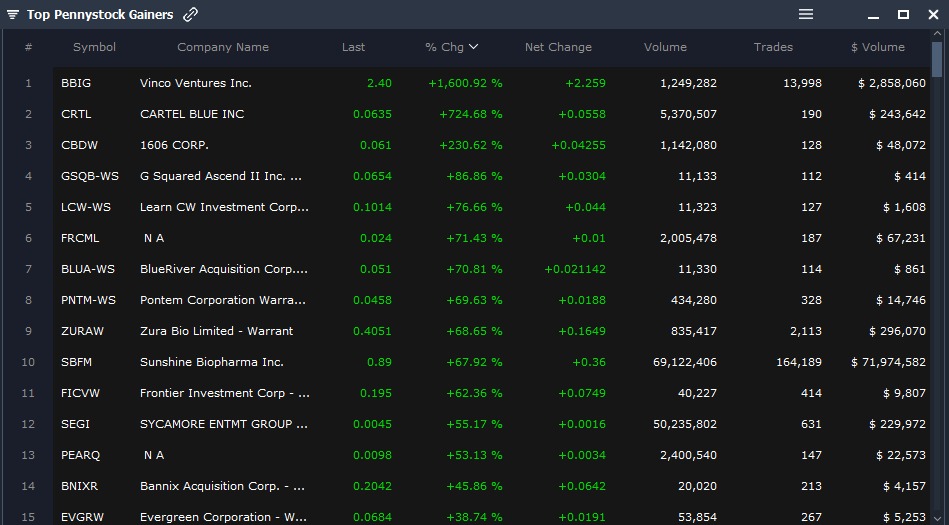This screenshot has height=525, width=949.
Task: Click the +230.62 % change value
Action: (x=471, y=145)
